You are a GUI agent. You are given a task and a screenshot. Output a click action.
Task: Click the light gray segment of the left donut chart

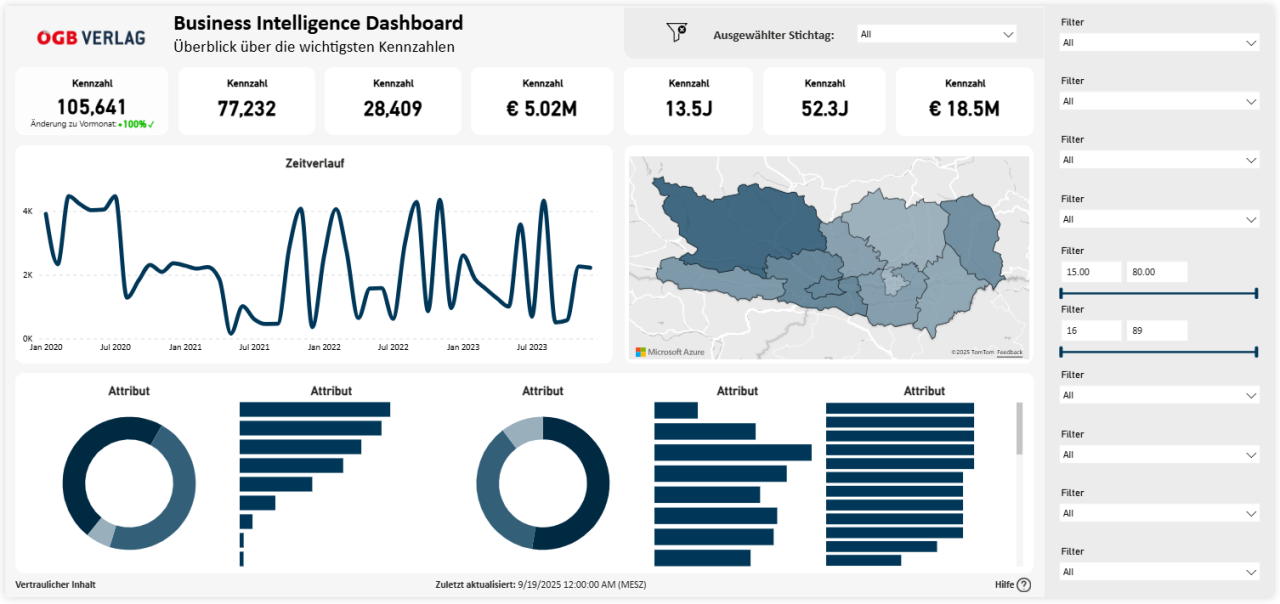point(101,533)
